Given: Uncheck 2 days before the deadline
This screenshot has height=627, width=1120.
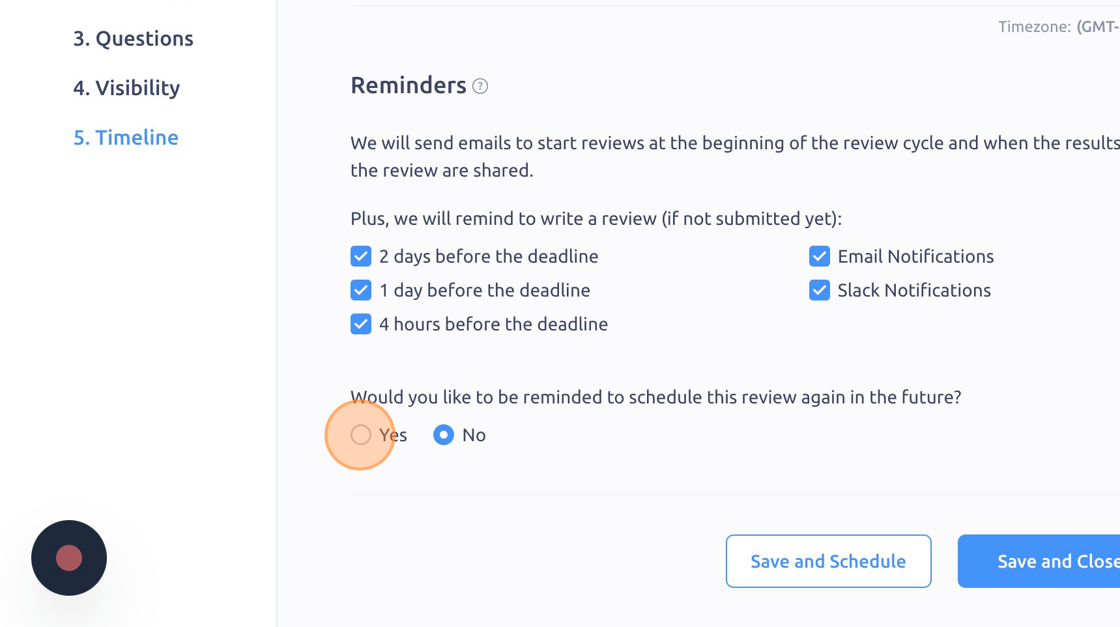Looking at the screenshot, I should click(361, 256).
